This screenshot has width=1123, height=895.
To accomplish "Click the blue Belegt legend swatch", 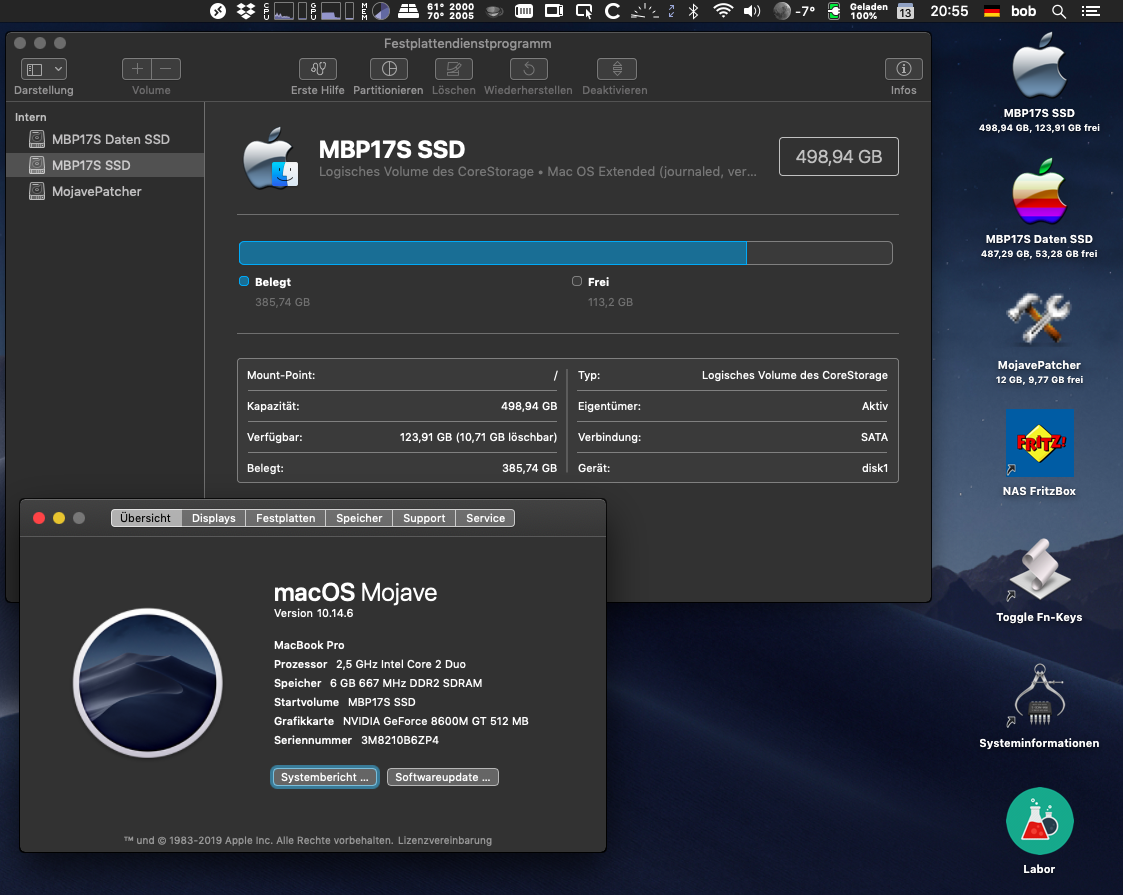I will click(244, 281).
